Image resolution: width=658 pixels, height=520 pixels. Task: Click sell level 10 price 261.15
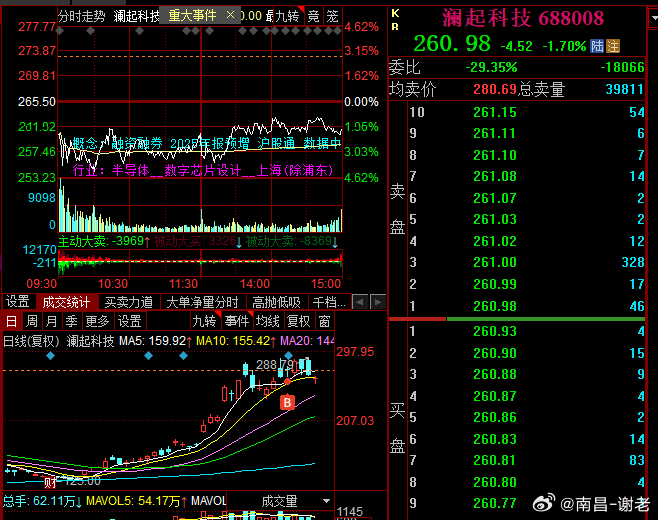point(495,112)
